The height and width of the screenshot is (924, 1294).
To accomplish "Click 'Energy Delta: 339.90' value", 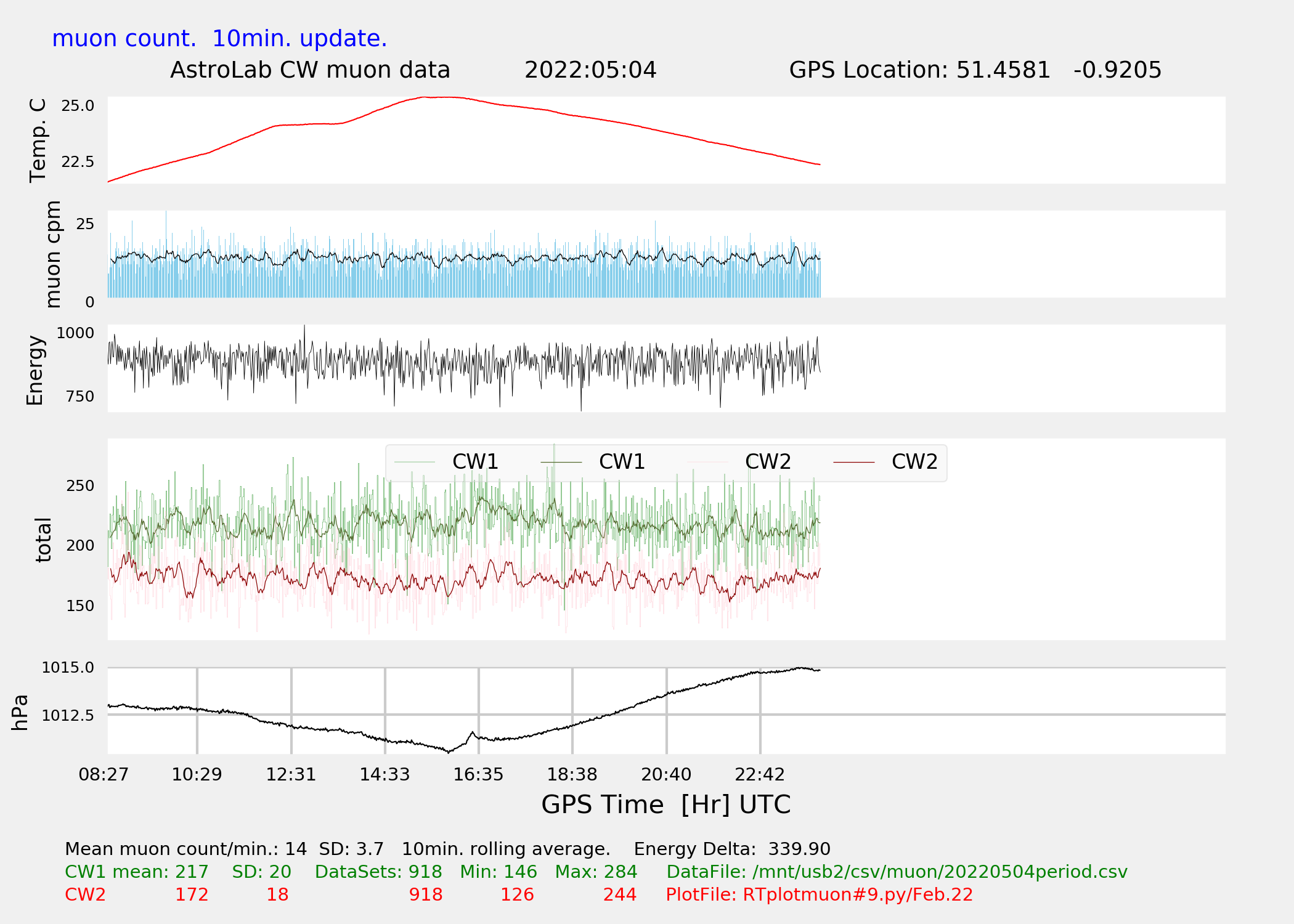I will 732,849.
